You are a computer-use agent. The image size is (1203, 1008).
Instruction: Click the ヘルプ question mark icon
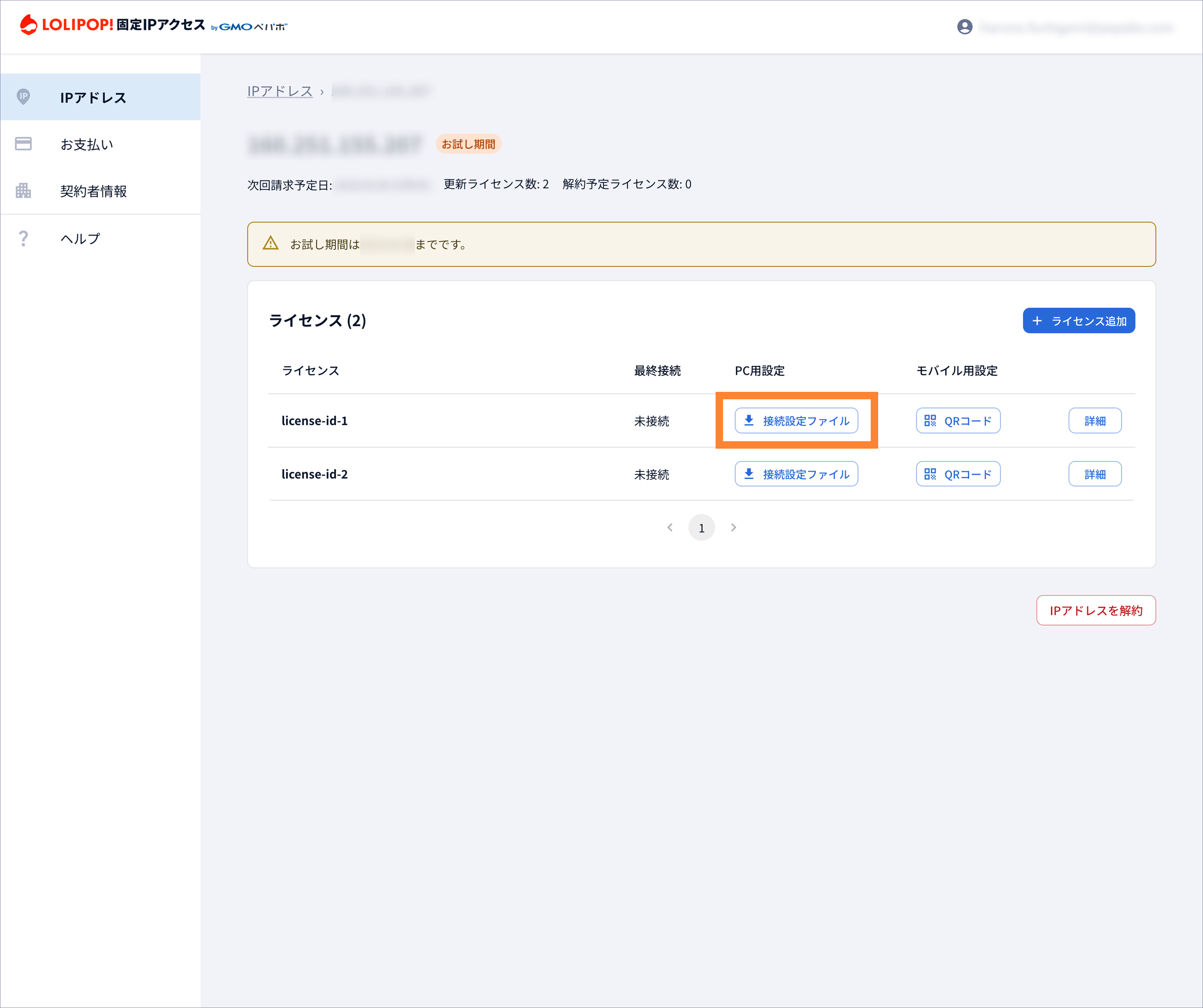24,238
